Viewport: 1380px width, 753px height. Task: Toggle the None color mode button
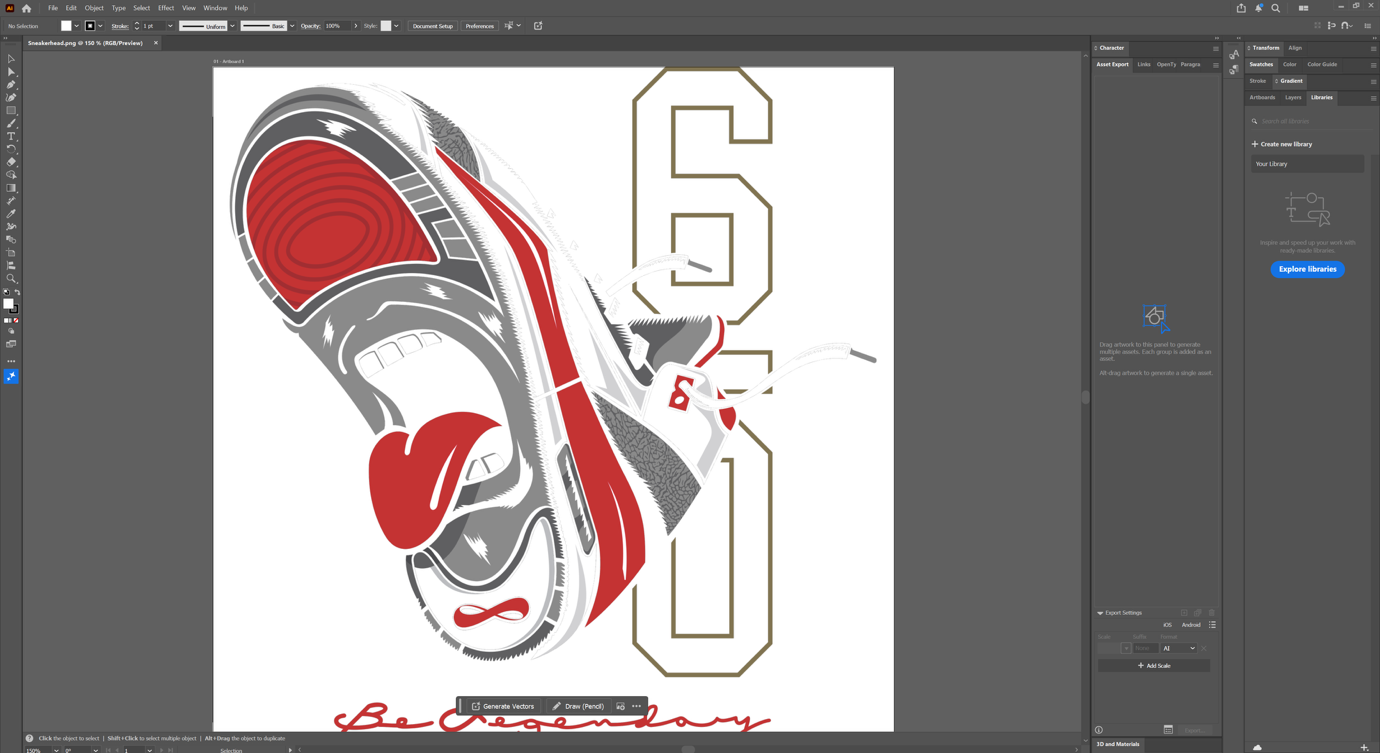pos(16,321)
